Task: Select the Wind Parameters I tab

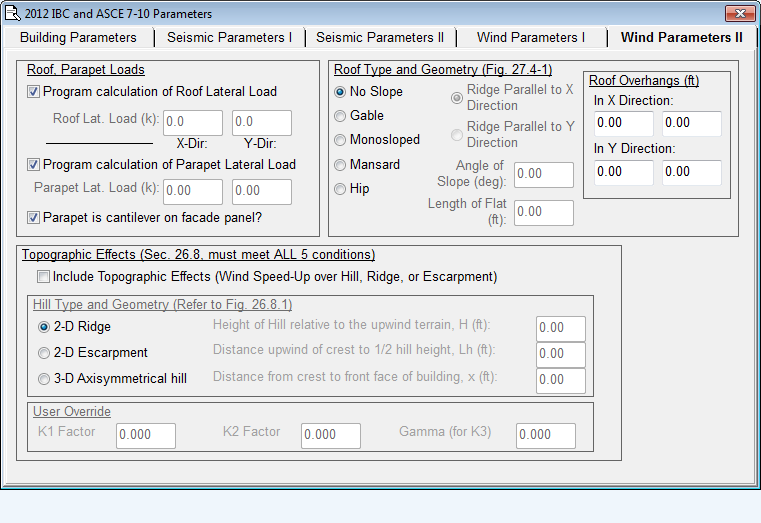Action: coord(531,38)
